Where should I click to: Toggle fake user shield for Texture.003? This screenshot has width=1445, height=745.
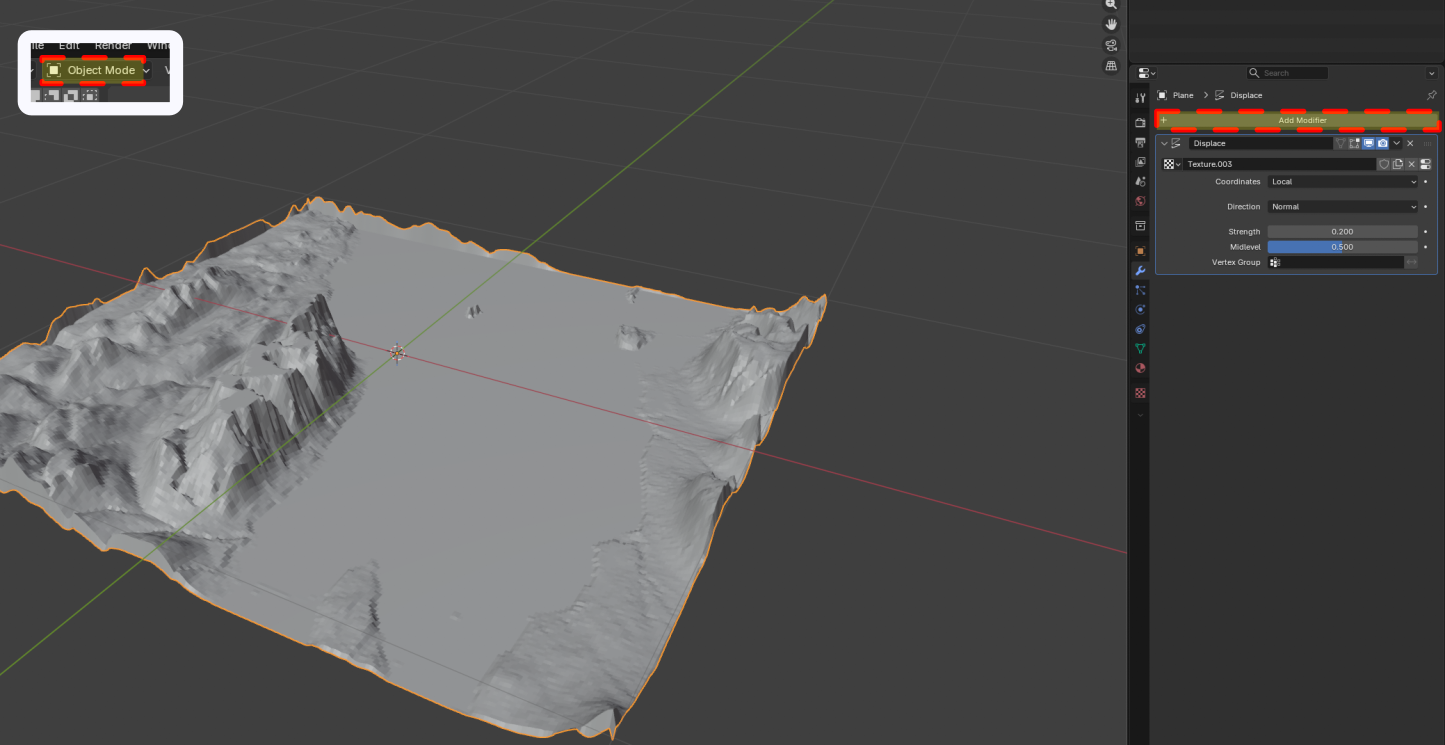[1384, 164]
